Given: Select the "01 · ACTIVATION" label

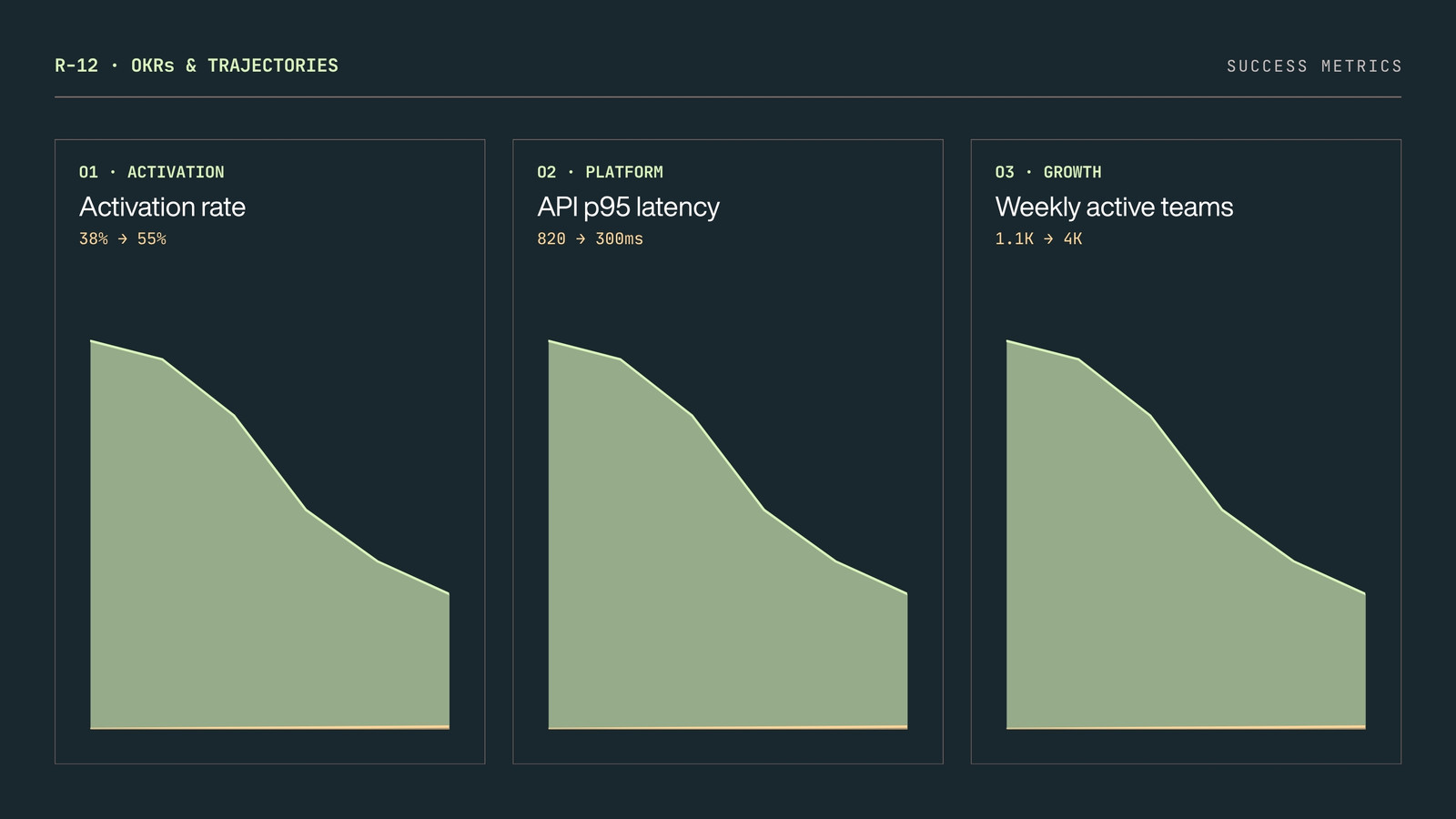Looking at the screenshot, I should (x=152, y=172).
